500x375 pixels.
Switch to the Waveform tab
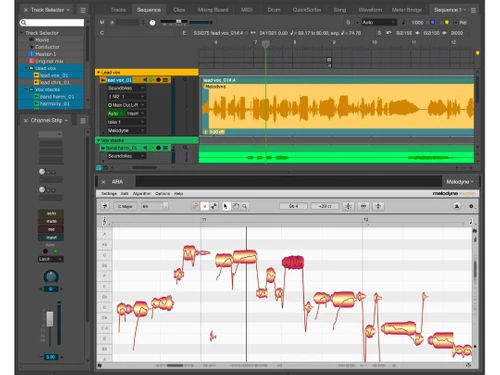pos(370,10)
